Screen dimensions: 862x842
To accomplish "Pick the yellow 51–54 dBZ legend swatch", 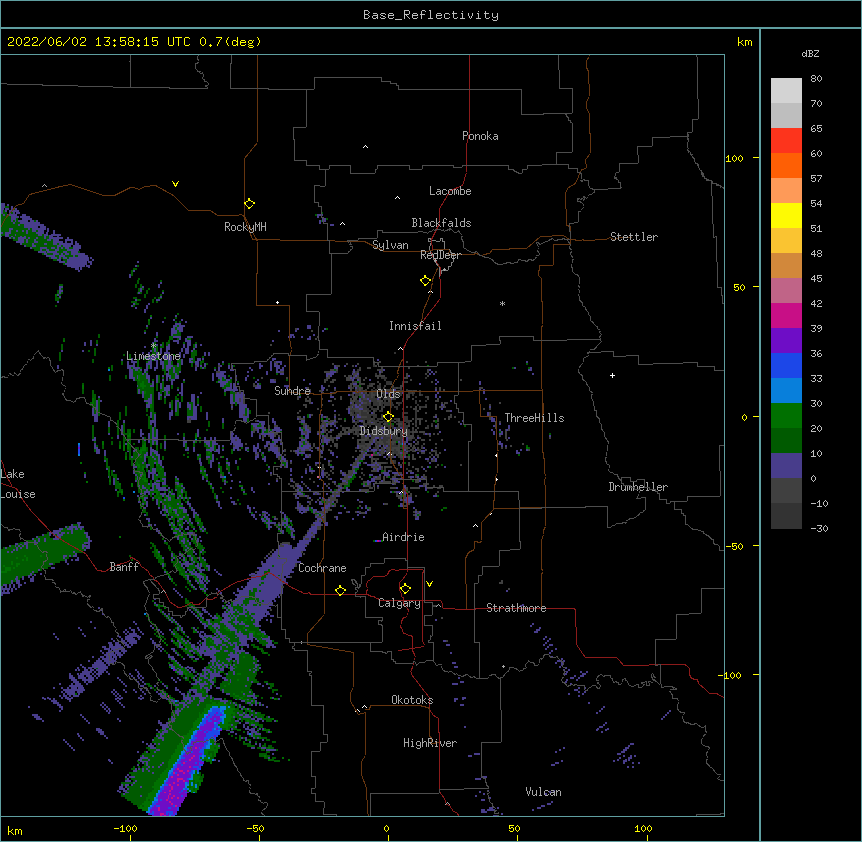I will [786, 215].
